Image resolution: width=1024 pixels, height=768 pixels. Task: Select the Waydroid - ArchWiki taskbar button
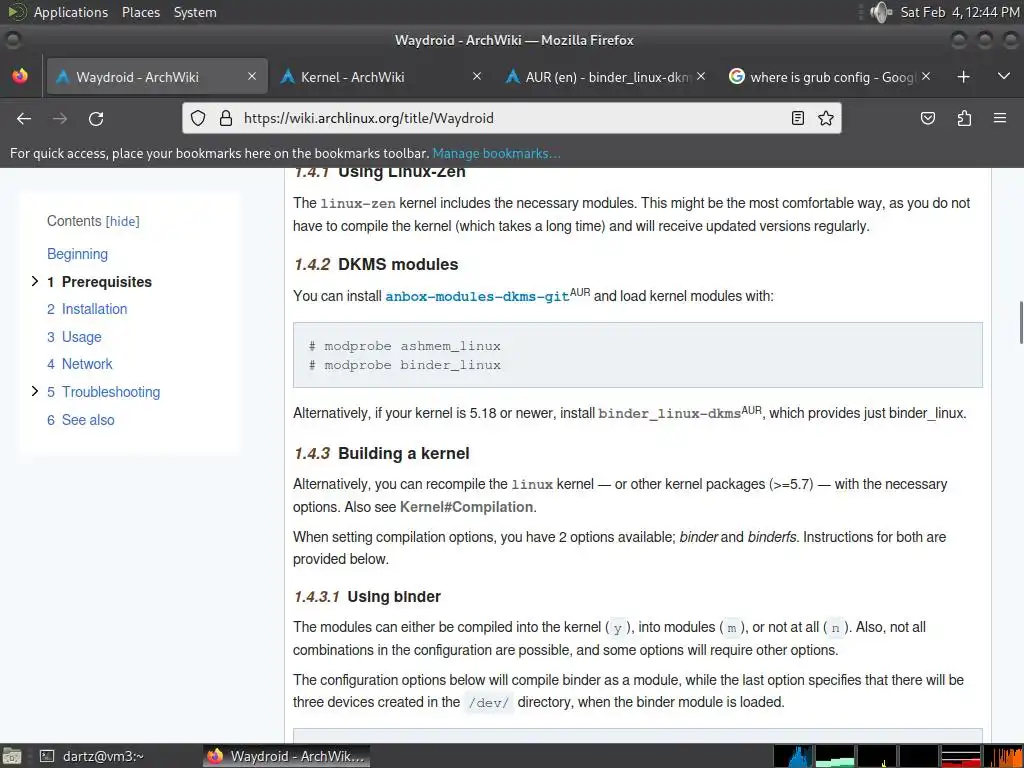287,756
